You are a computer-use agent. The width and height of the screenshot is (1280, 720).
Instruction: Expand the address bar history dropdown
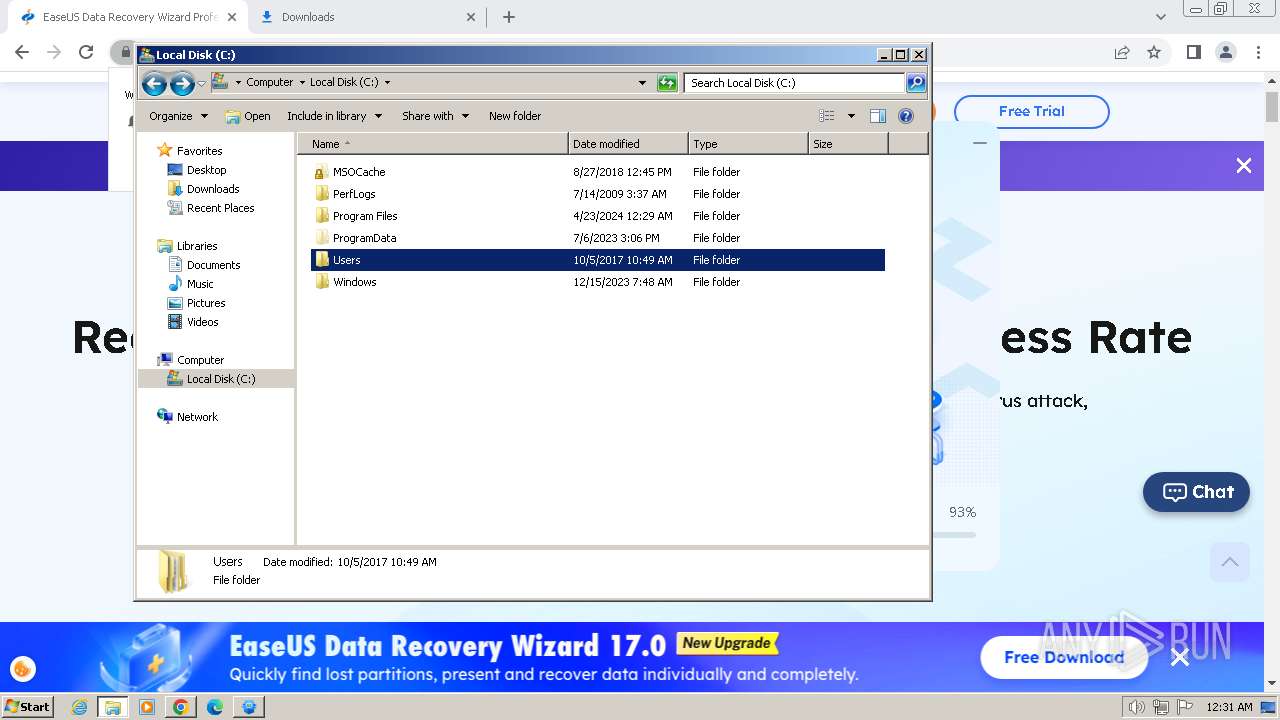tap(642, 83)
